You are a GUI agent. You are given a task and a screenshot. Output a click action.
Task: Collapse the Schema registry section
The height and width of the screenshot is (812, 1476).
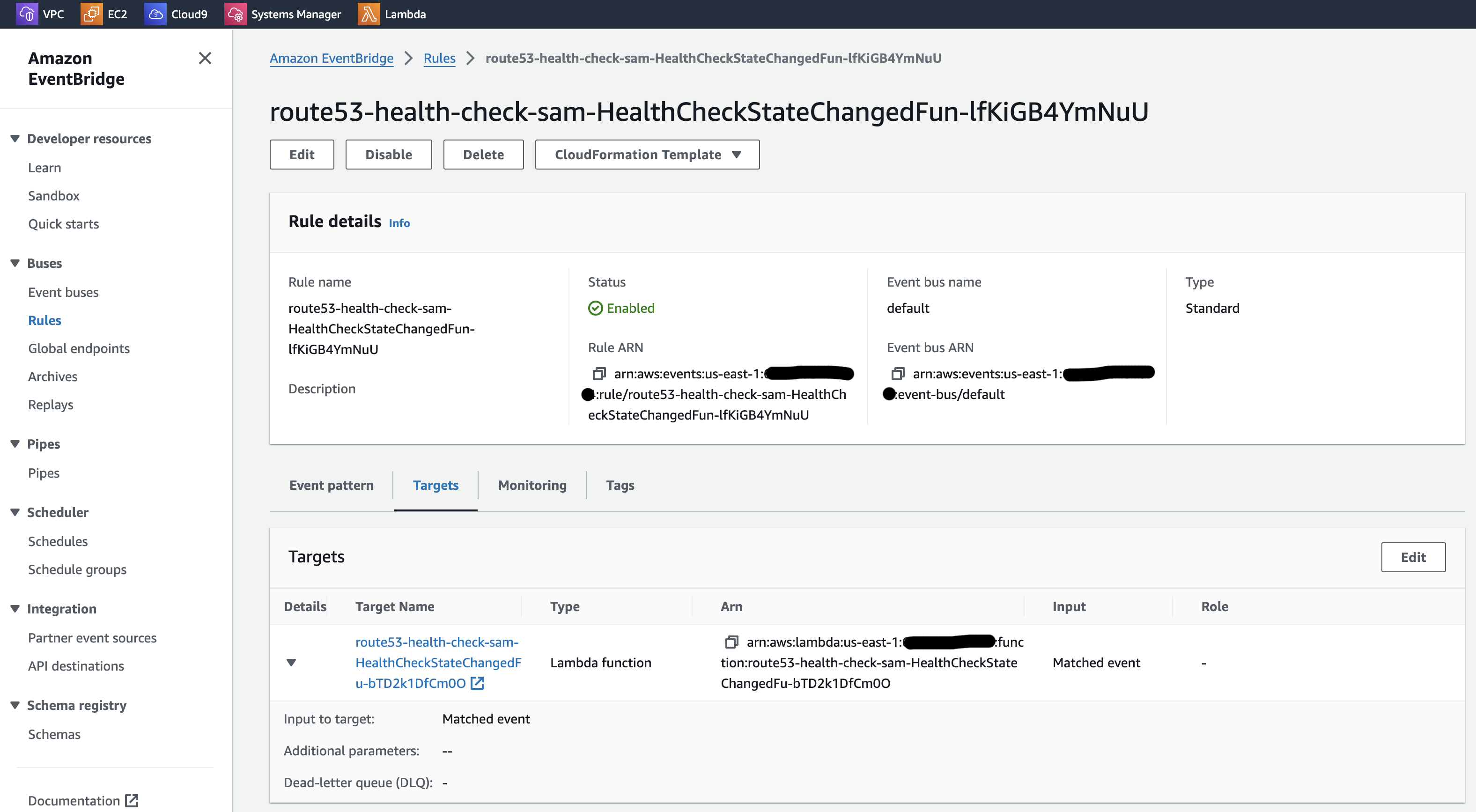click(x=15, y=705)
